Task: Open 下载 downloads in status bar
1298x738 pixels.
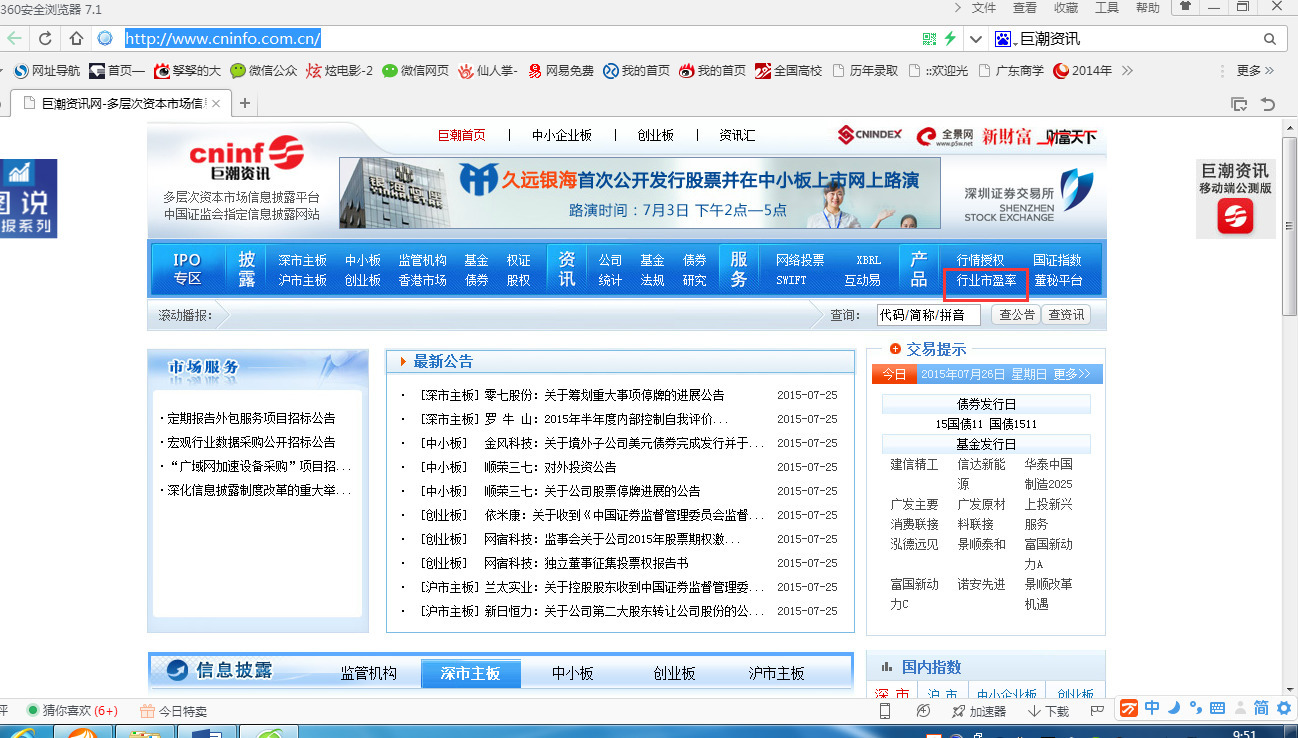Action: [1048, 711]
